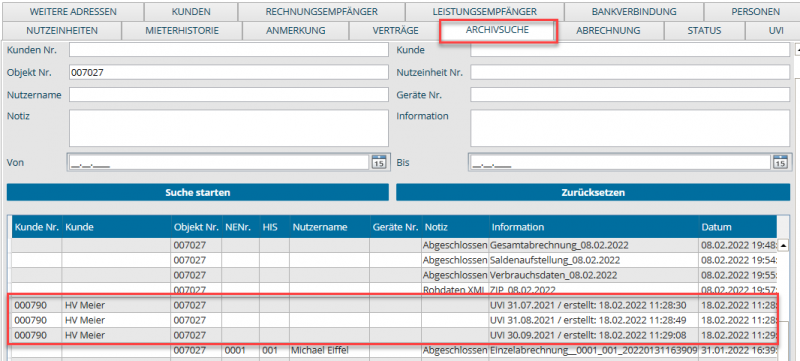Click the Nutzeinheit Nr. input field
800x361 pixels.
coord(630,72)
